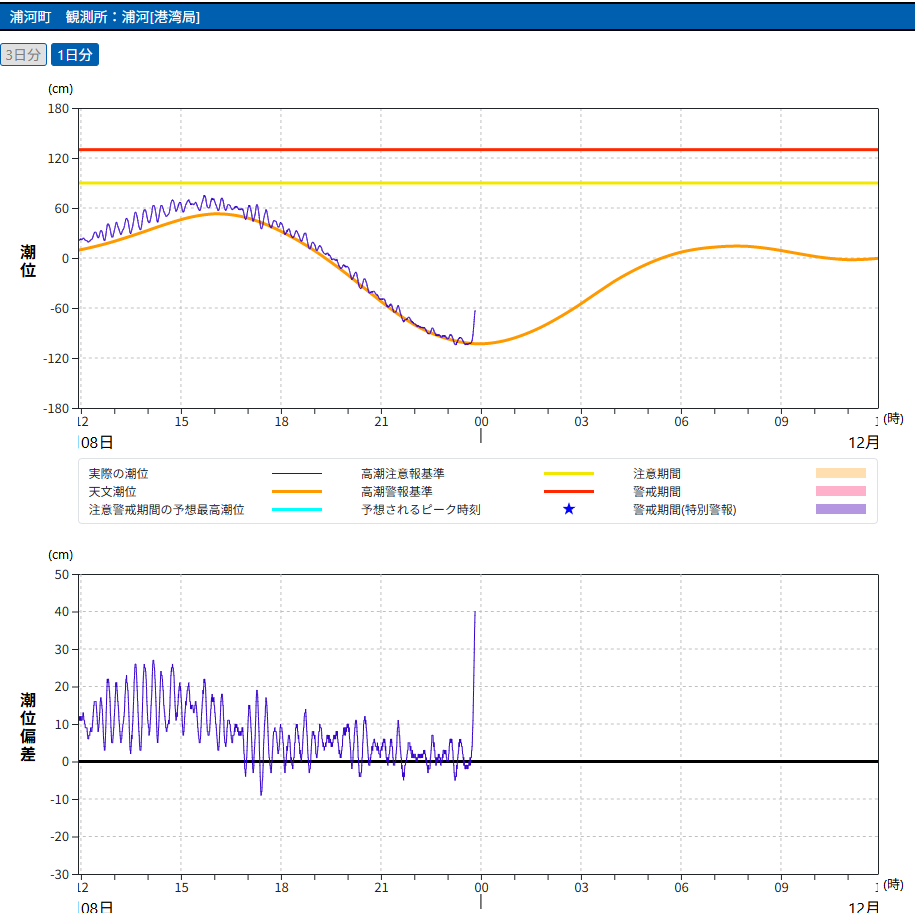Image resolution: width=915 pixels, height=913 pixels.
Task: Click the blue star peak time icon
Action: 569,509
